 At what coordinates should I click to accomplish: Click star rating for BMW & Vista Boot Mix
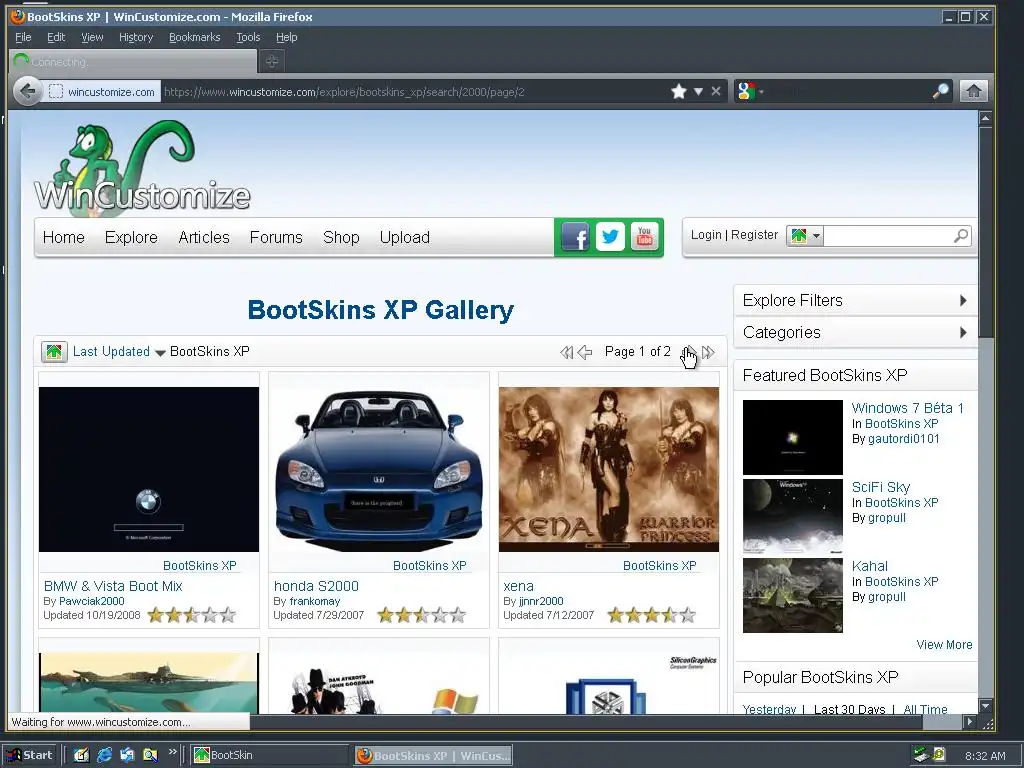(191, 615)
